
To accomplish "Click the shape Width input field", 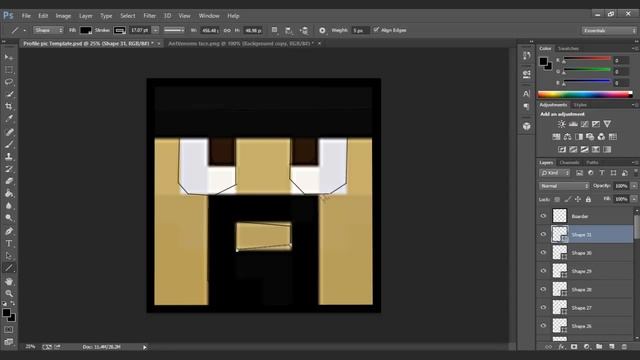I will 210,31.
